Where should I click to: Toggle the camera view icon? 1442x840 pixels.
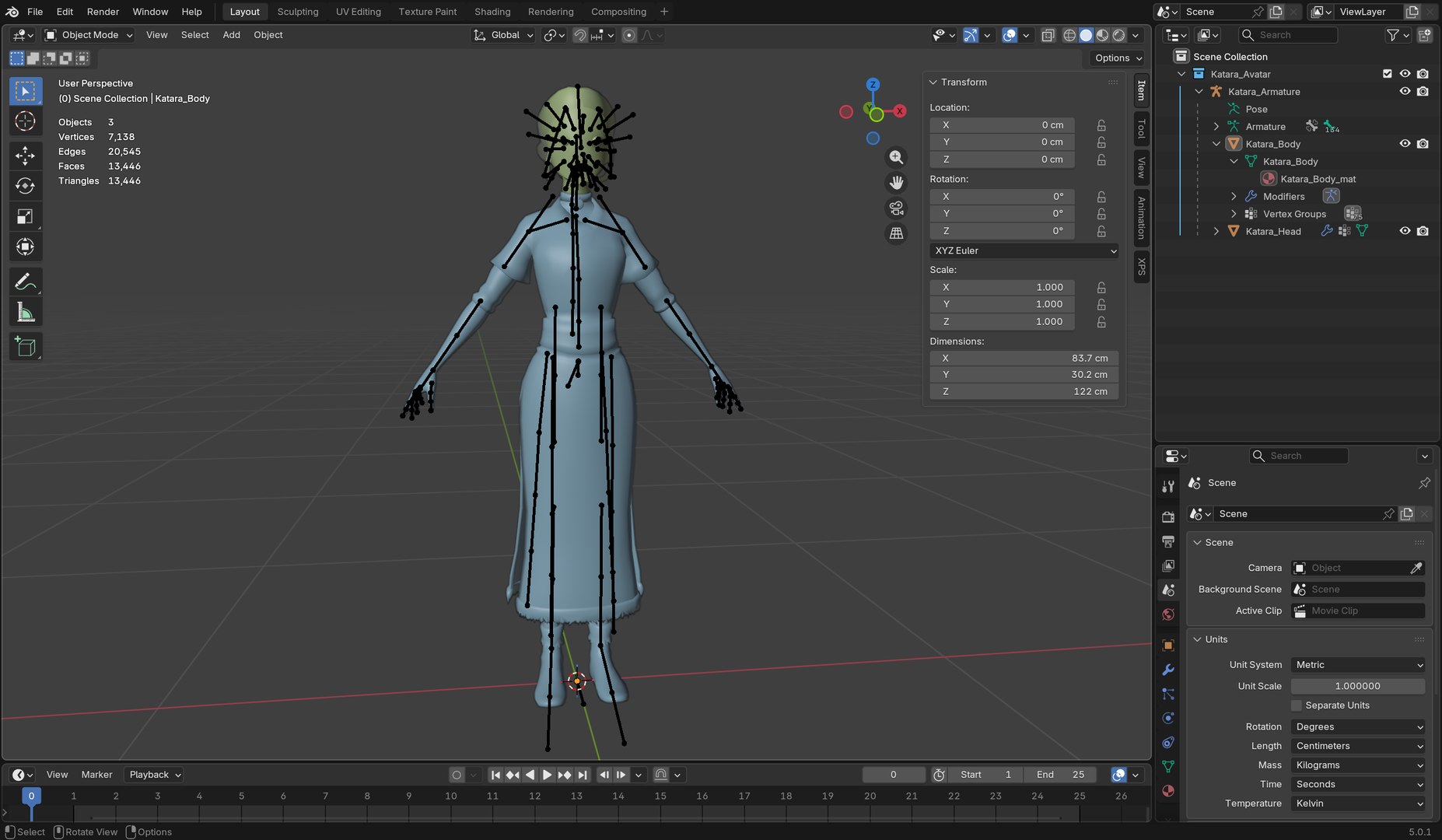tap(896, 208)
